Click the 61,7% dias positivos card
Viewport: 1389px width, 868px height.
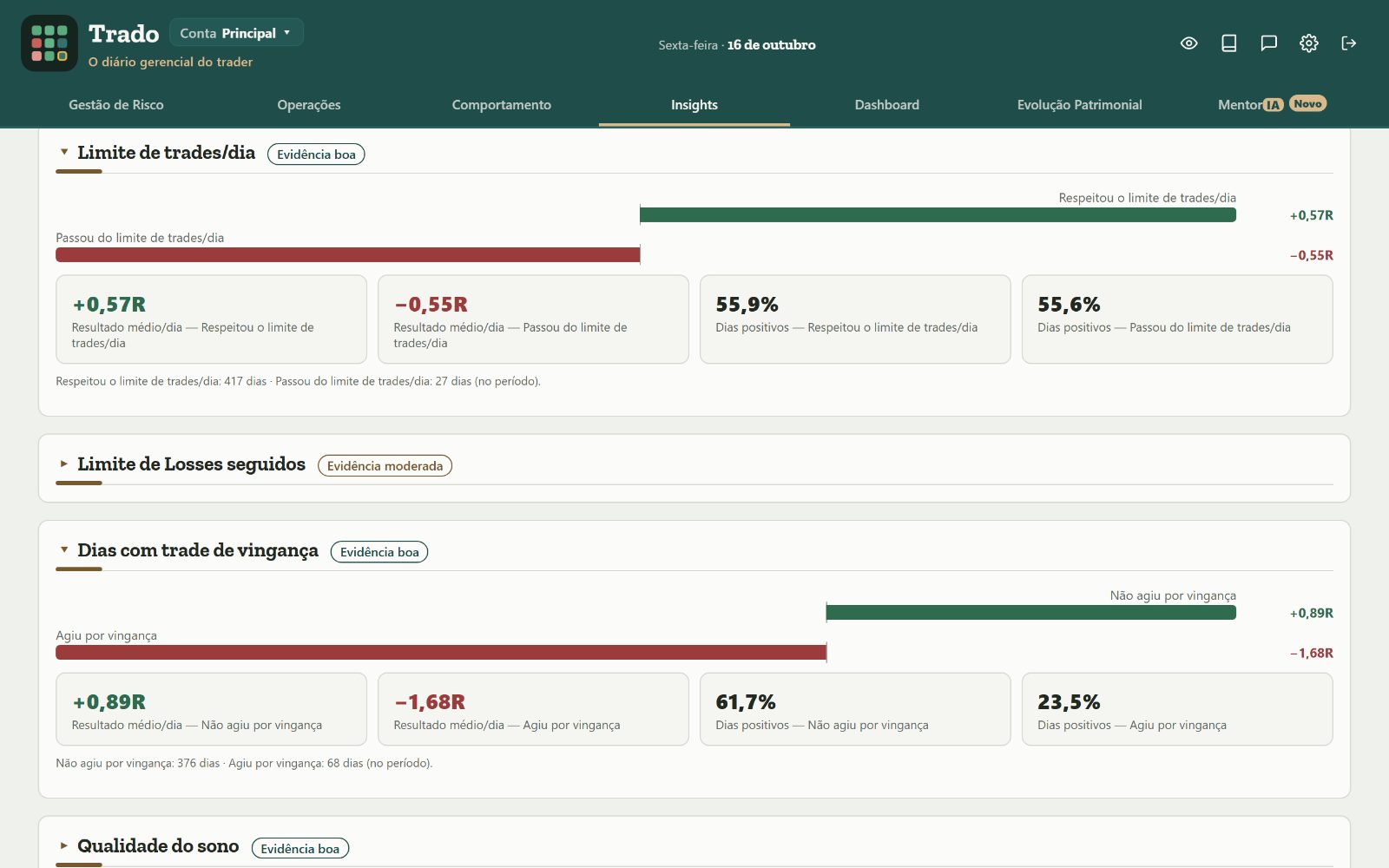point(855,709)
